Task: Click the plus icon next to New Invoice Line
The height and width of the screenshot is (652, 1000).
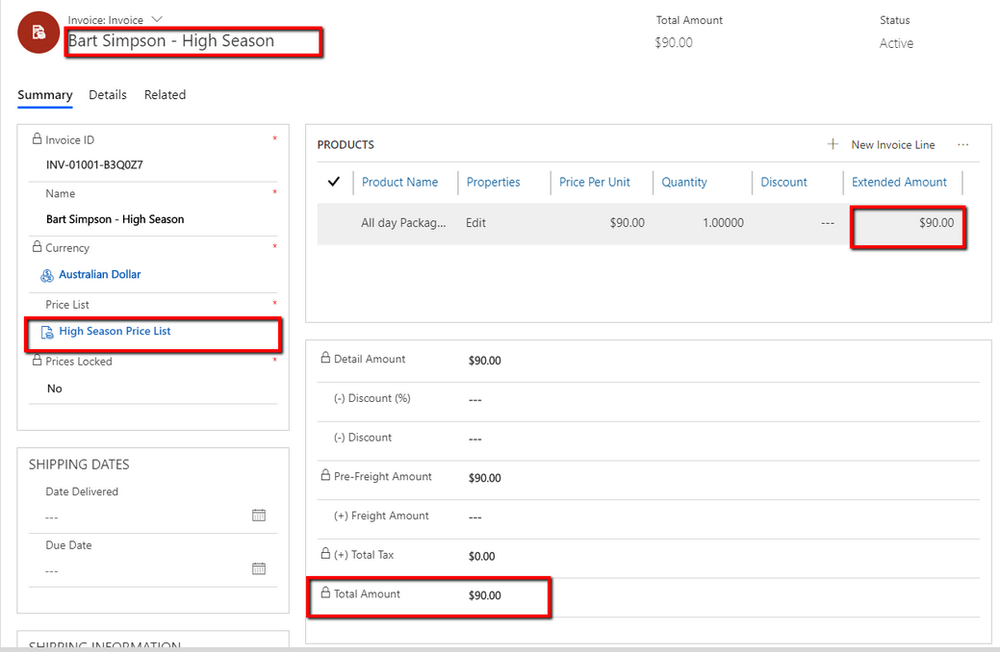Action: [832, 144]
